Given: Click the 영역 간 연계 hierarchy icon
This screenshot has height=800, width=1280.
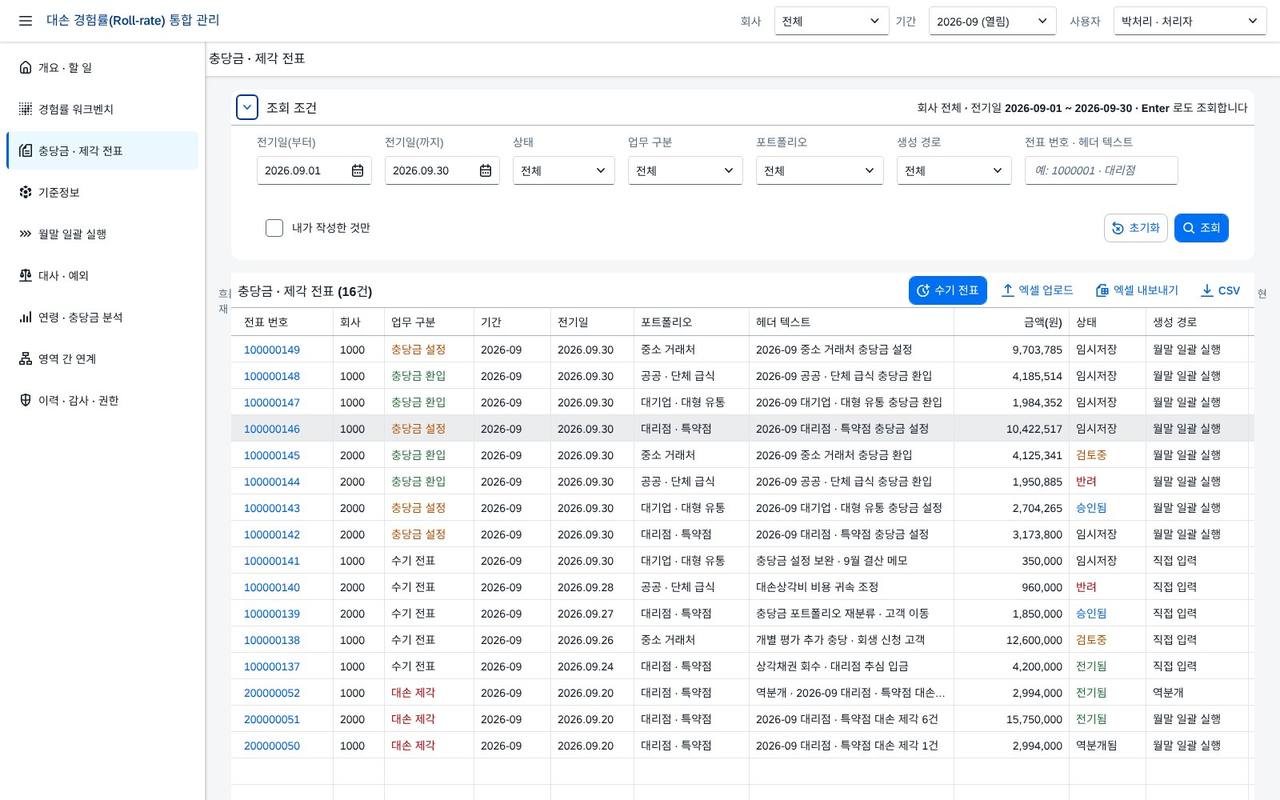Looking at the screenshot, I should 25,359.
